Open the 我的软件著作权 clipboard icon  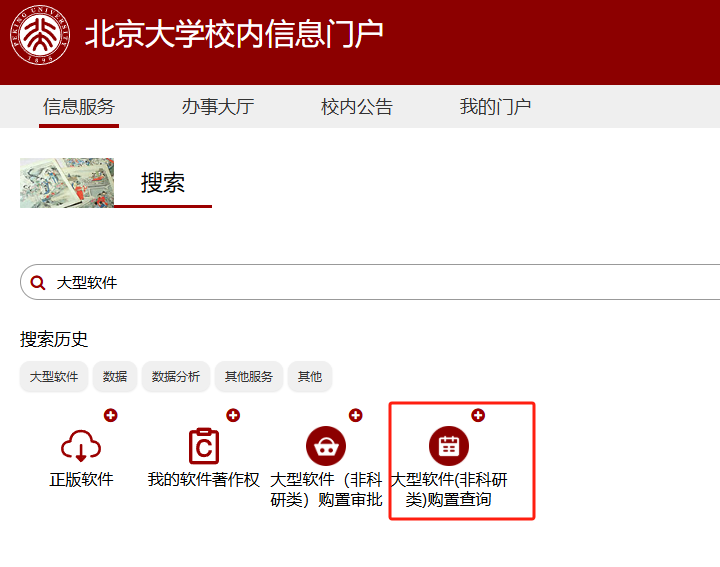(204, 446)
